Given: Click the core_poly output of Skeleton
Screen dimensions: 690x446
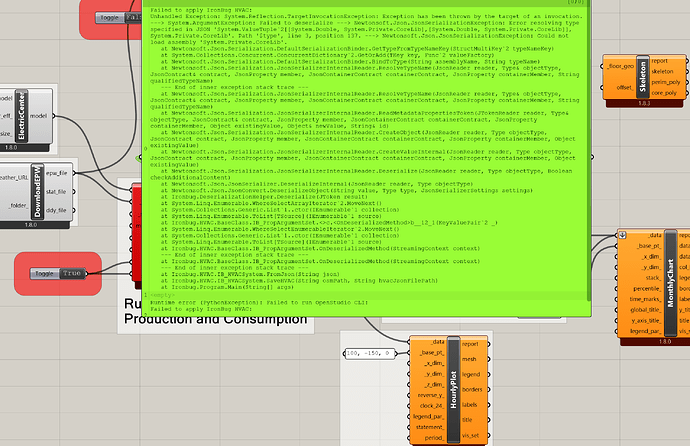Looking at the screenshot, I should [x=664, y=93].
